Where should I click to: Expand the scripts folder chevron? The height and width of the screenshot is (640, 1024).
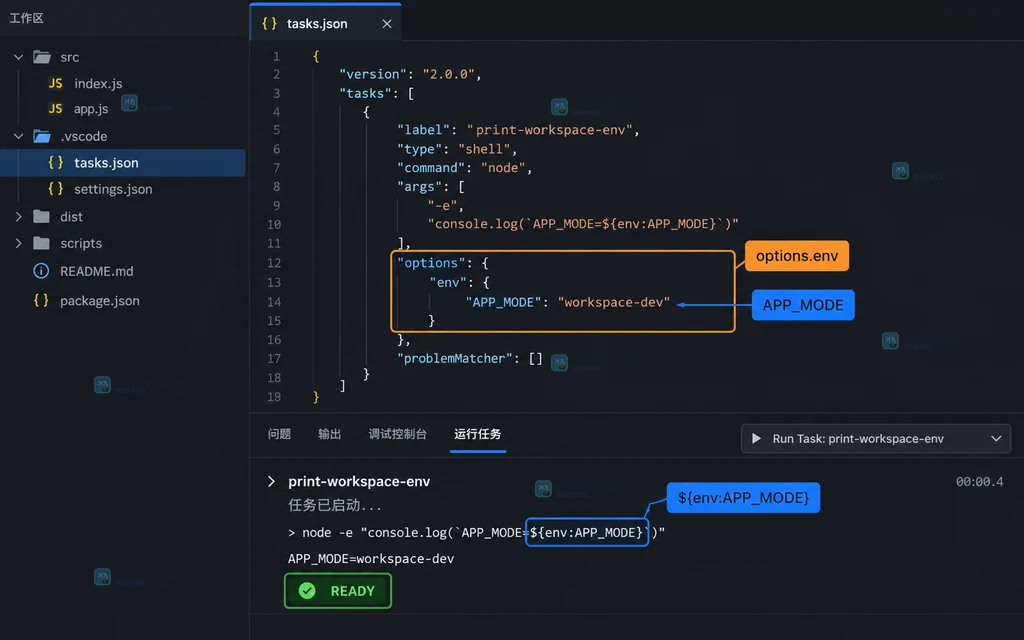point(19,243)
